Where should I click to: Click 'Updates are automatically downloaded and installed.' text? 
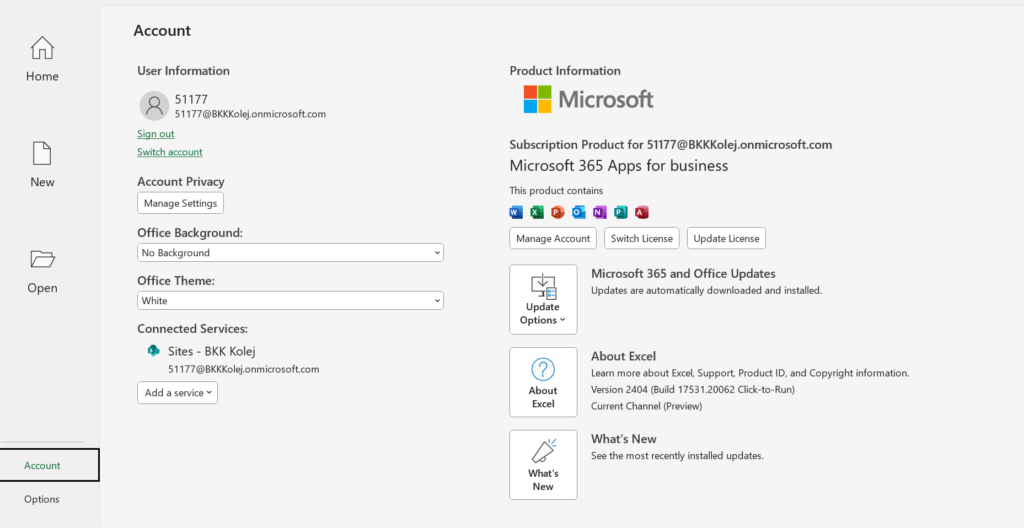coord(707,290)
